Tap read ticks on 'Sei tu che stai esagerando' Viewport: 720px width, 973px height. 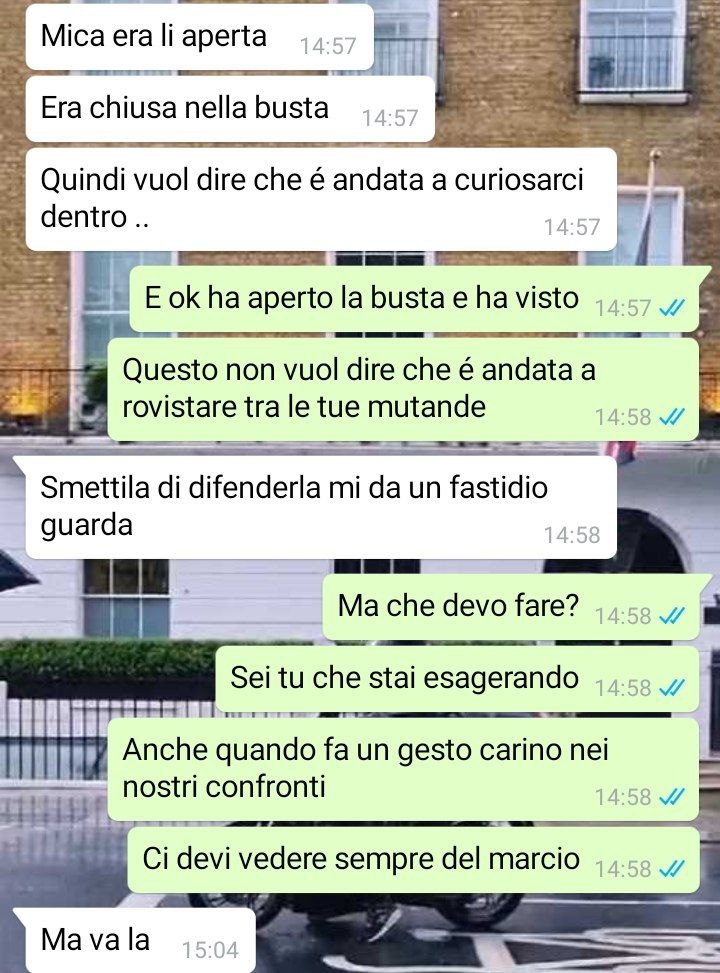tap(672, 688)
